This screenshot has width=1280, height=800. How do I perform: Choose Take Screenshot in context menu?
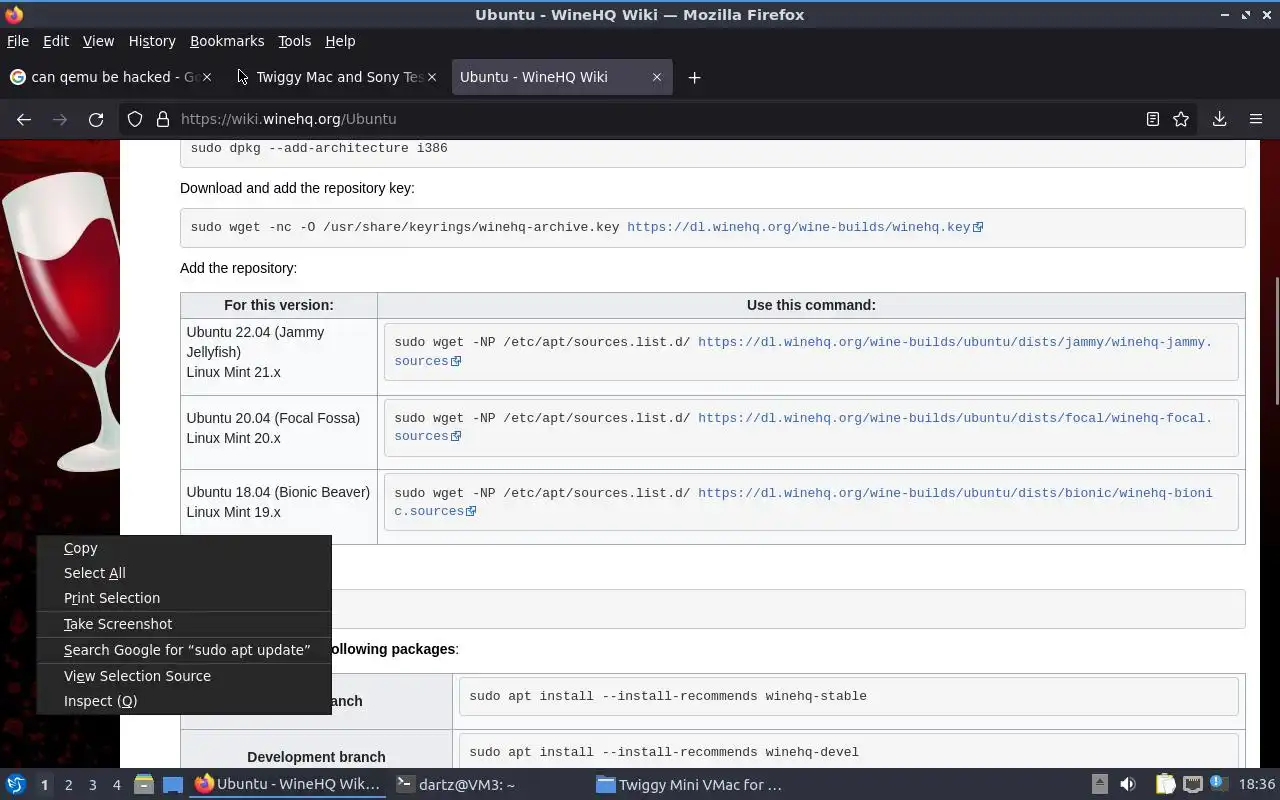point(184,624)
